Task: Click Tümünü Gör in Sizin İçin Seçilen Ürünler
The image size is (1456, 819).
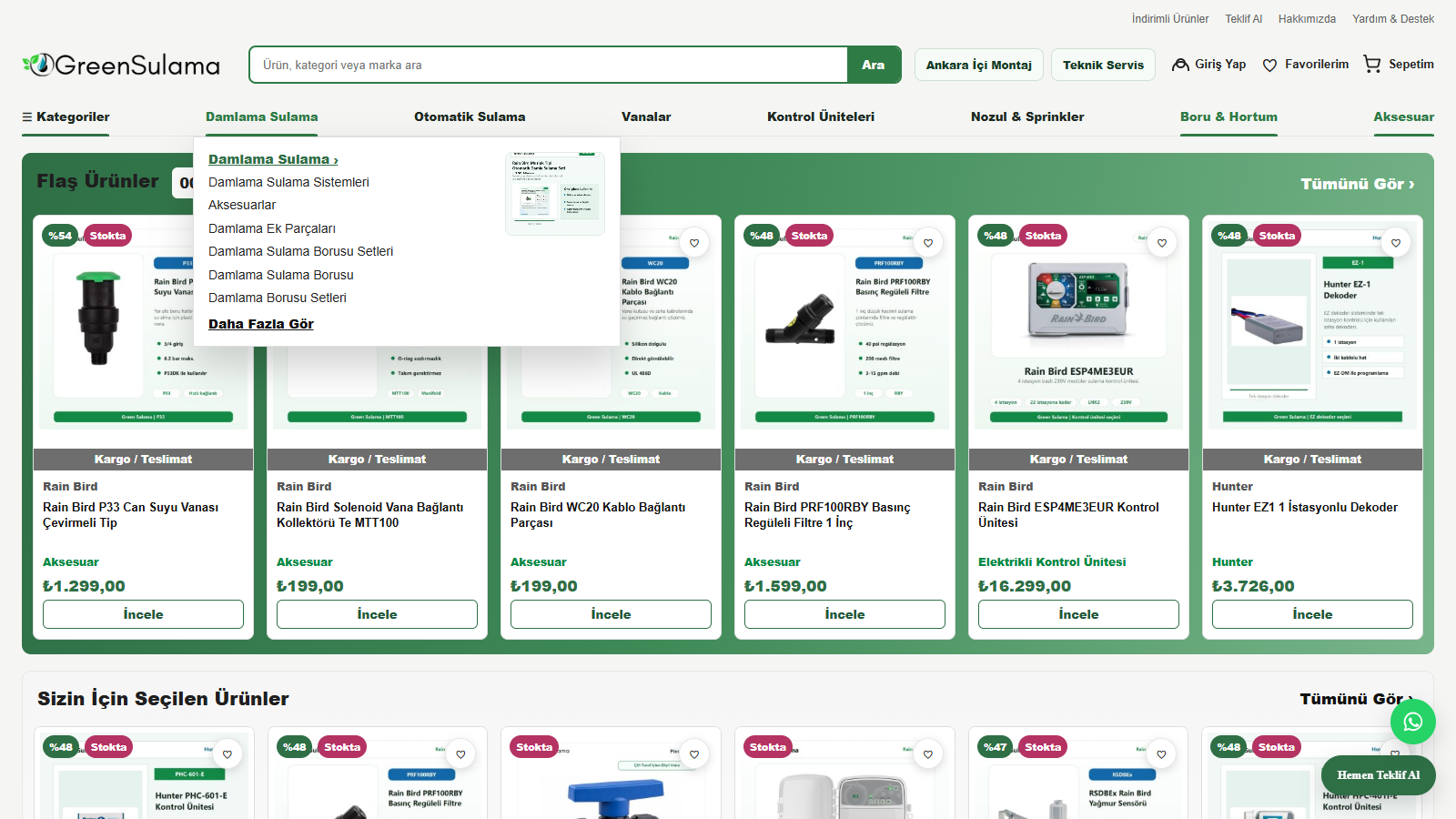Action: [x=1357, y=699]
